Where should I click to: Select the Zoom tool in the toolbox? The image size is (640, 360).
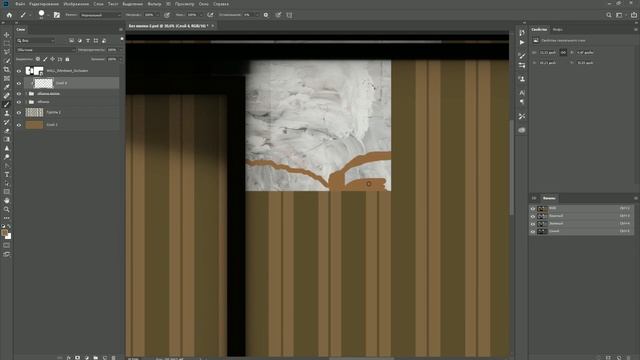click(7, 209)
